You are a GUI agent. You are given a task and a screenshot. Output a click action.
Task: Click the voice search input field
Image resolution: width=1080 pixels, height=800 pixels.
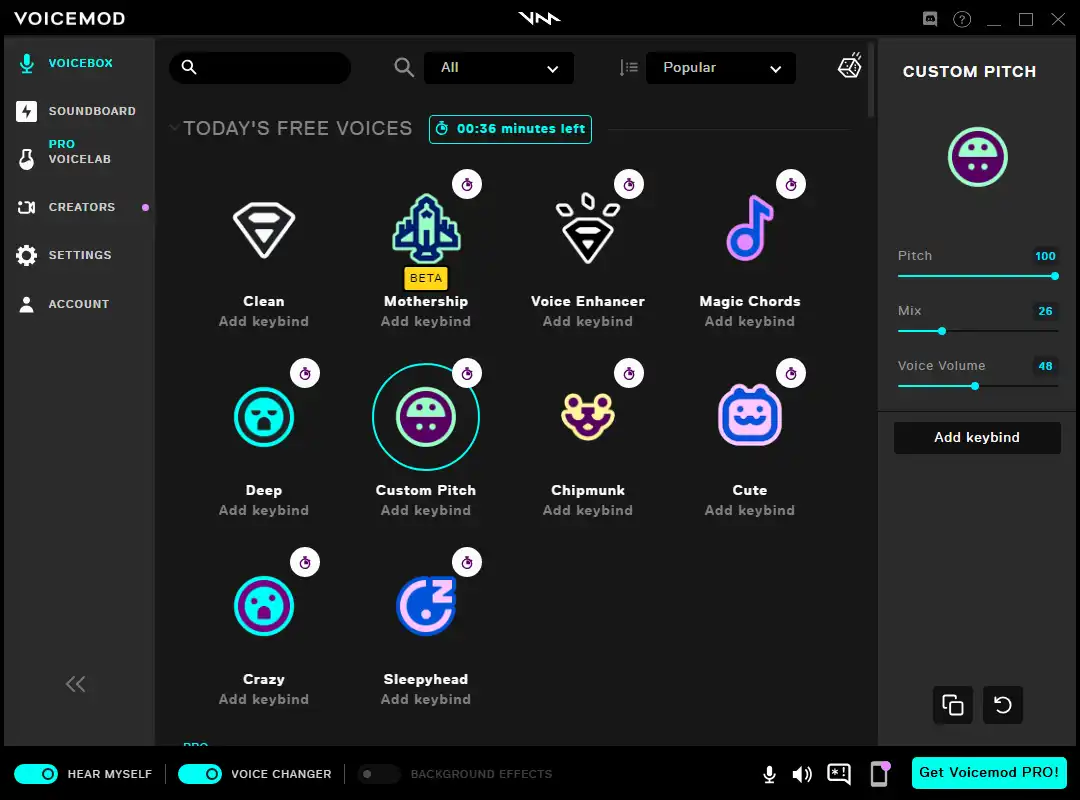[260, 68]
